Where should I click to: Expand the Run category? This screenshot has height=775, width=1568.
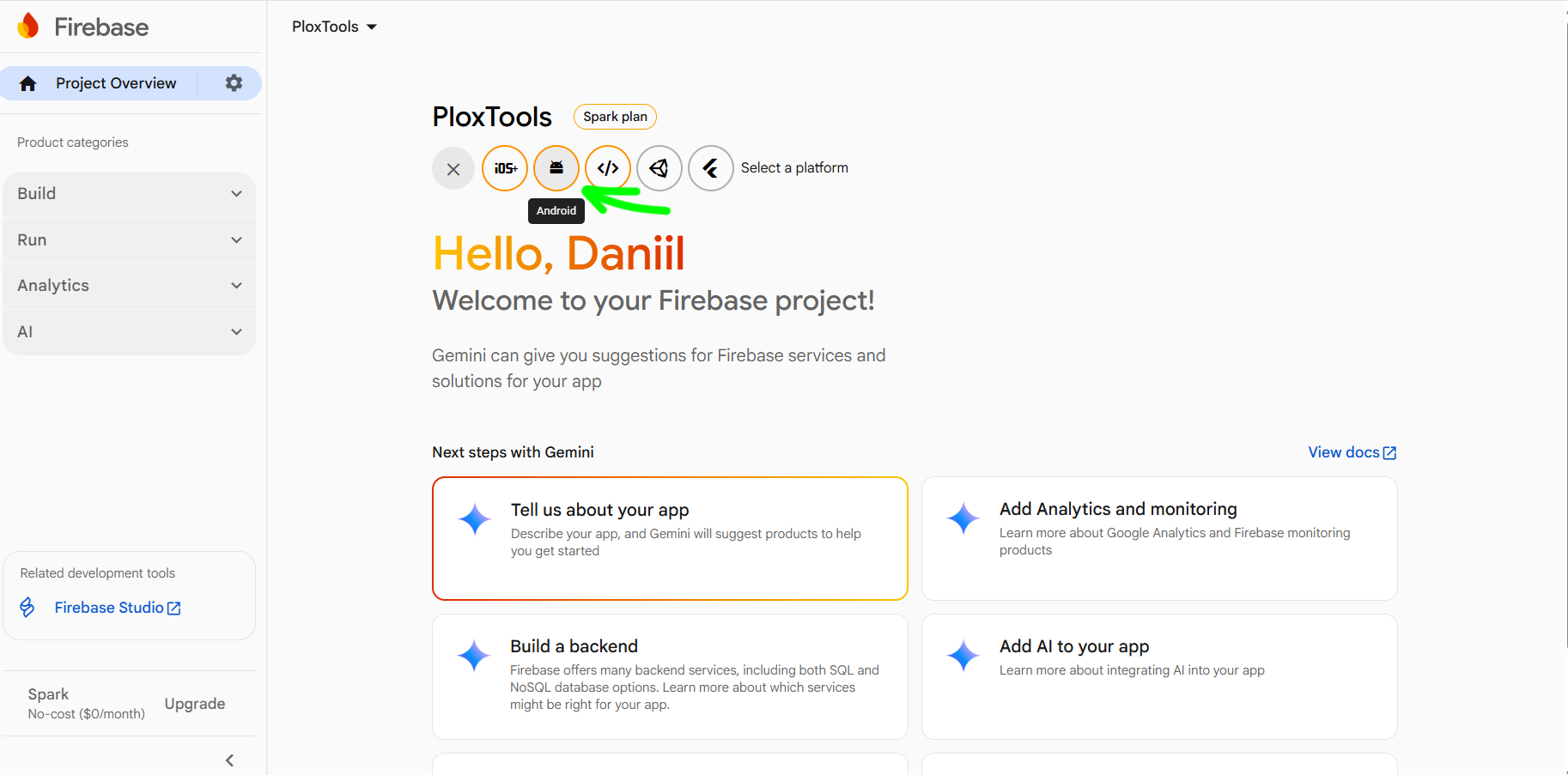129,240
